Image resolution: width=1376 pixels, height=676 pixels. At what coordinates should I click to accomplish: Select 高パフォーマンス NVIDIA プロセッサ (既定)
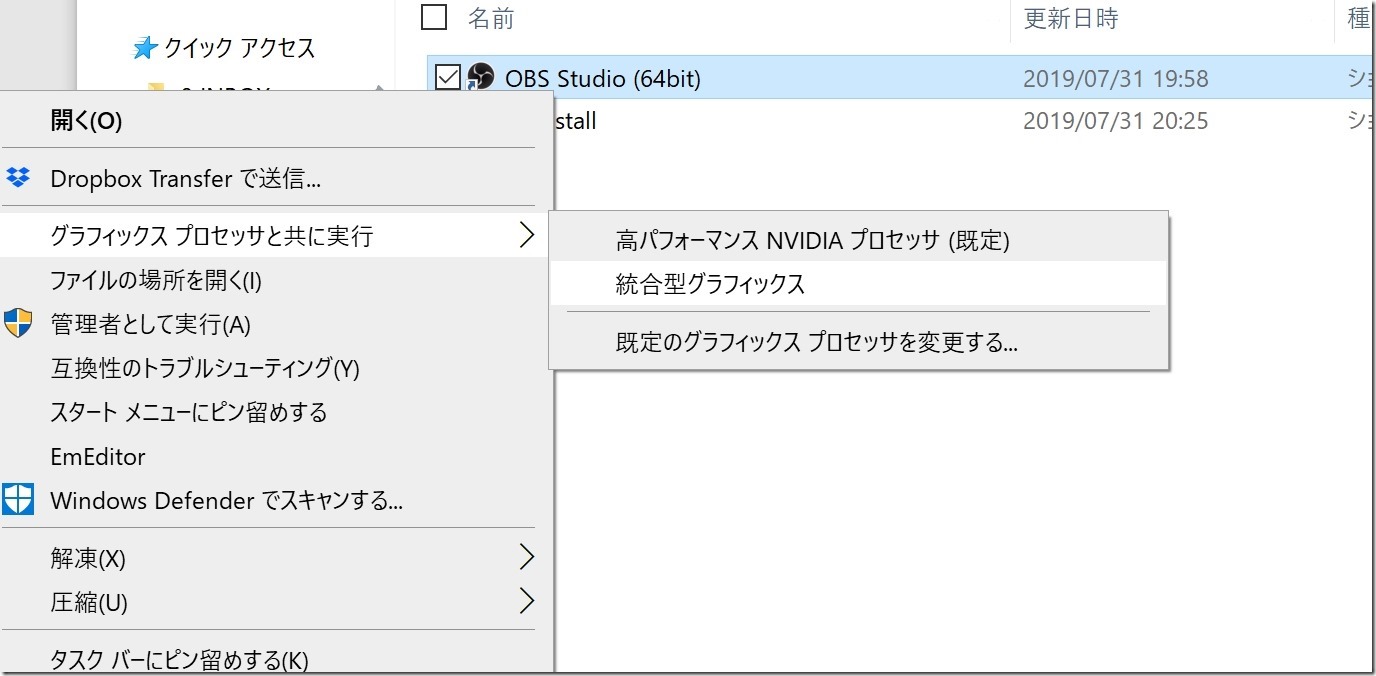[x=858, y=240]
